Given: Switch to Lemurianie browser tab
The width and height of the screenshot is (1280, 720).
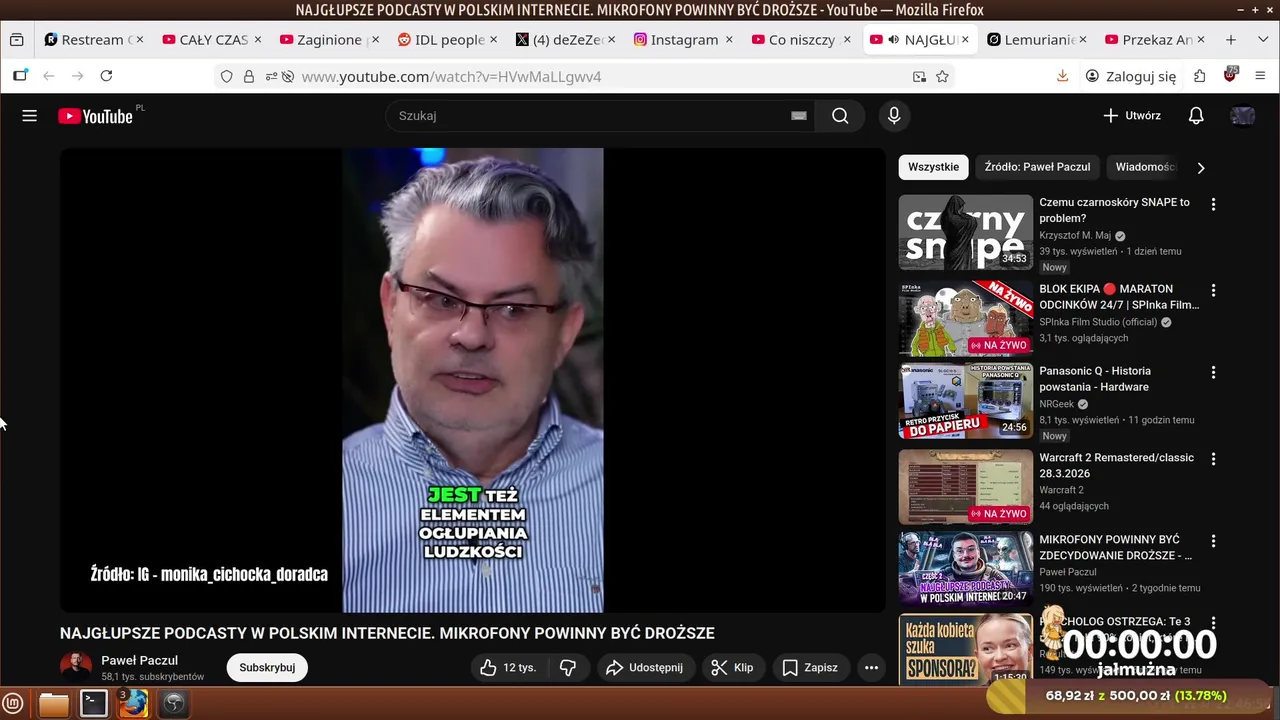Looking at the screenshot, I should [x=1037, y=40].
